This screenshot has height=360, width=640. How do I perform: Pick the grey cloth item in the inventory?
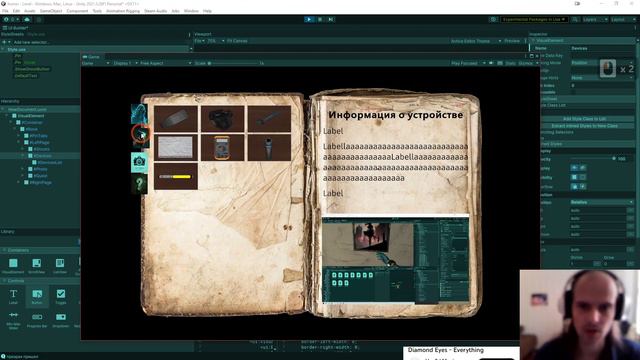[x=176, y=147]
